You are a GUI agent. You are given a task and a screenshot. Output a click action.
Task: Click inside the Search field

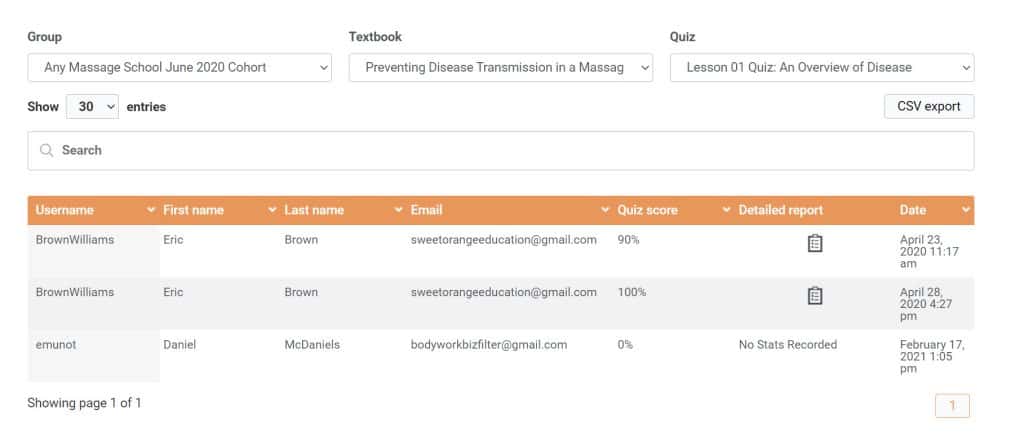pyautogui.click(x=500, y=150)
